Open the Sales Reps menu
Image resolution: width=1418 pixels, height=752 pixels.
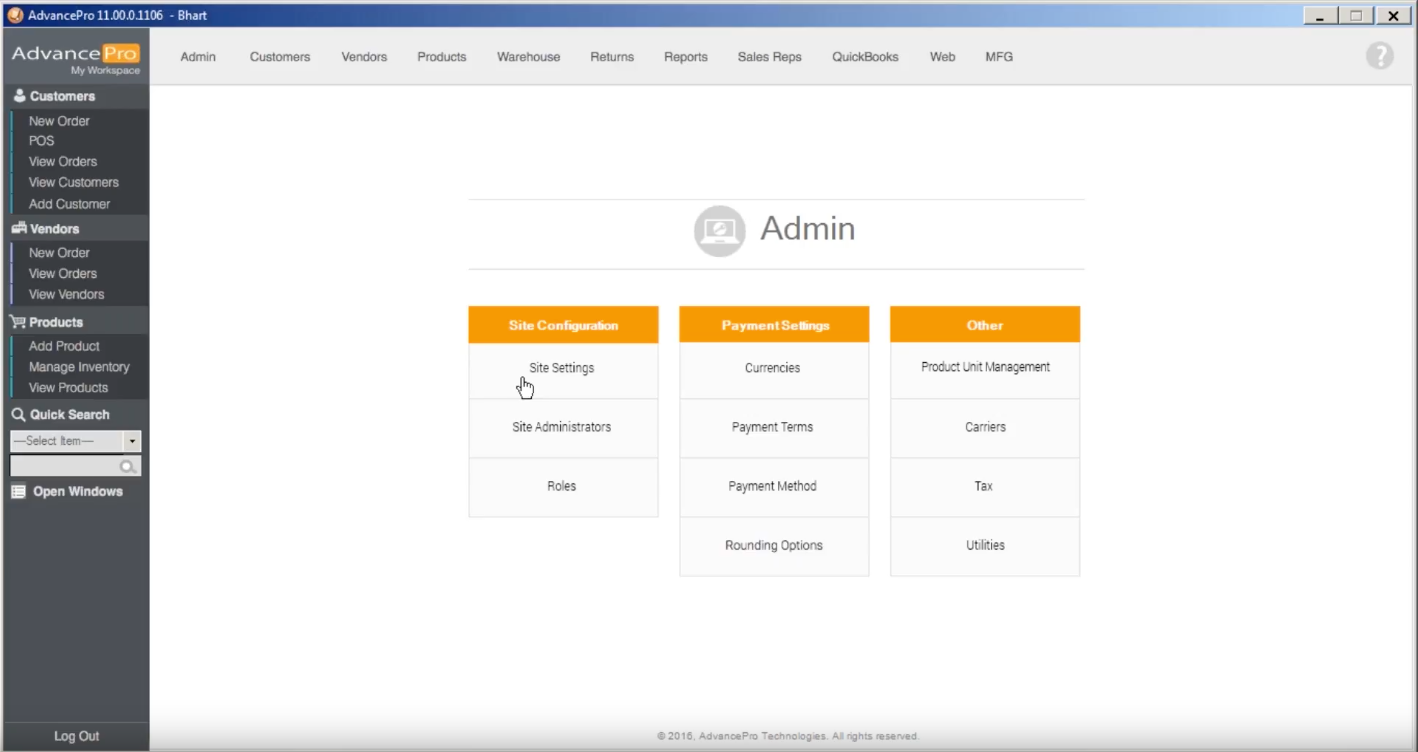coord(770,57)
